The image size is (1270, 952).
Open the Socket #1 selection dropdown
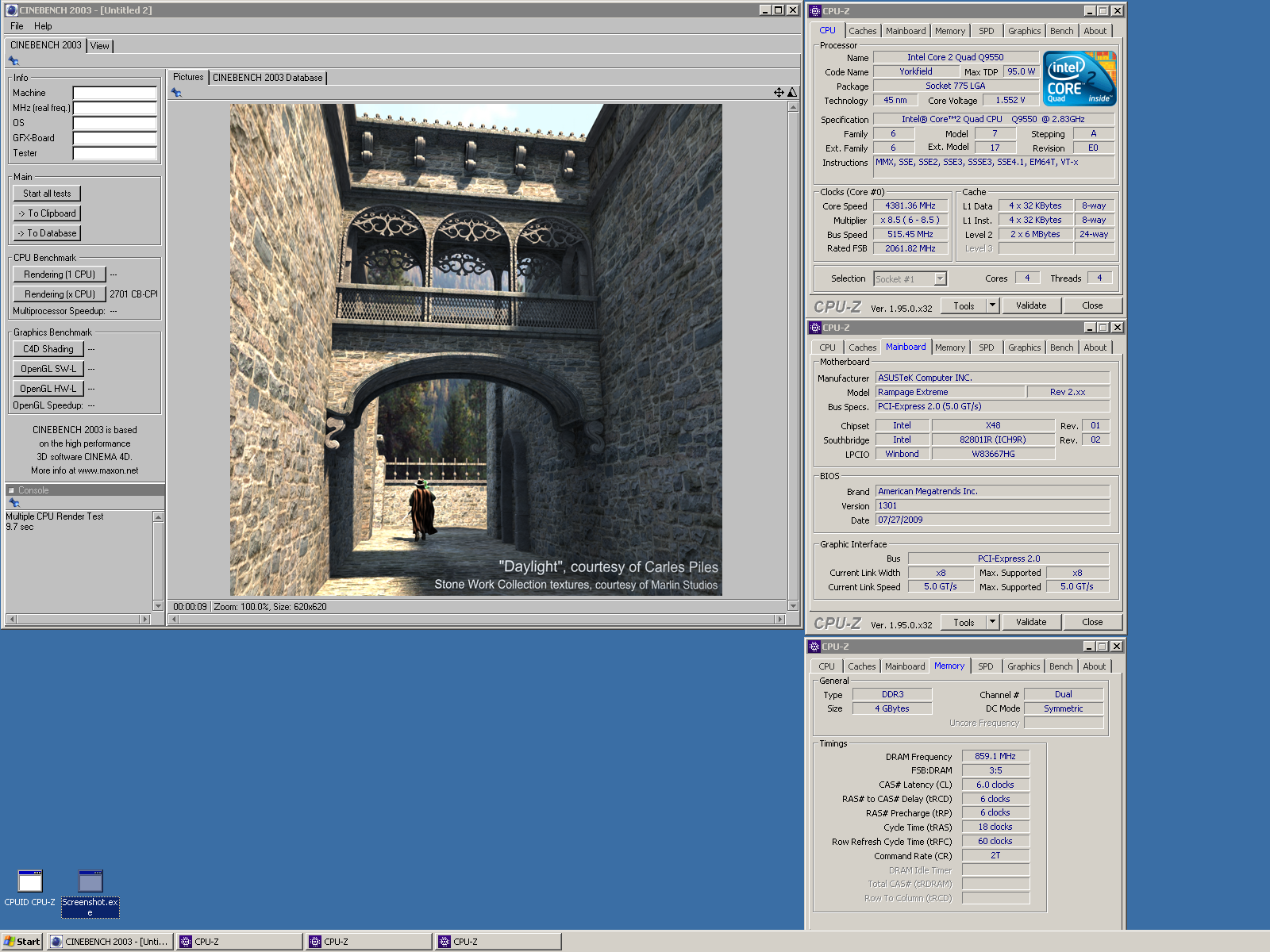pyautogui.click(x=941, y=278)
